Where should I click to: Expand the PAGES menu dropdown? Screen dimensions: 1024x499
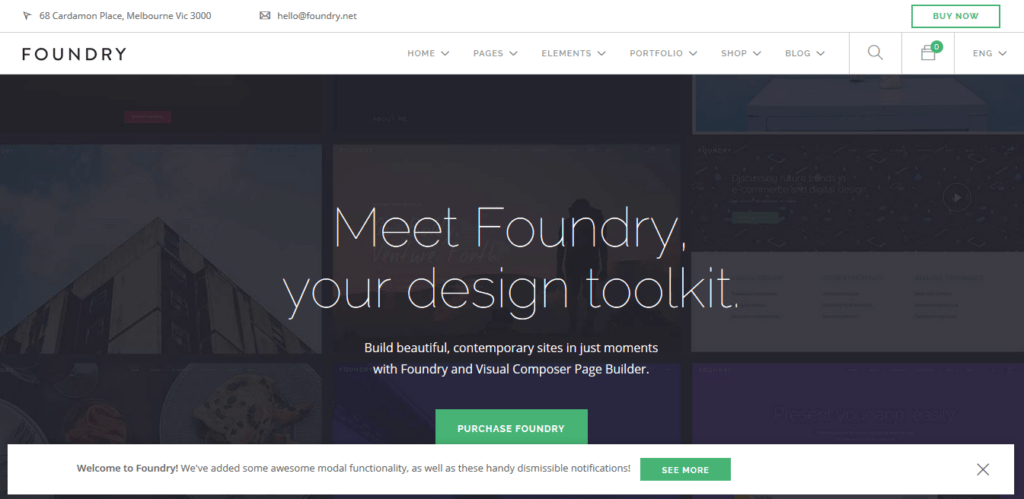tap(495, 54)
